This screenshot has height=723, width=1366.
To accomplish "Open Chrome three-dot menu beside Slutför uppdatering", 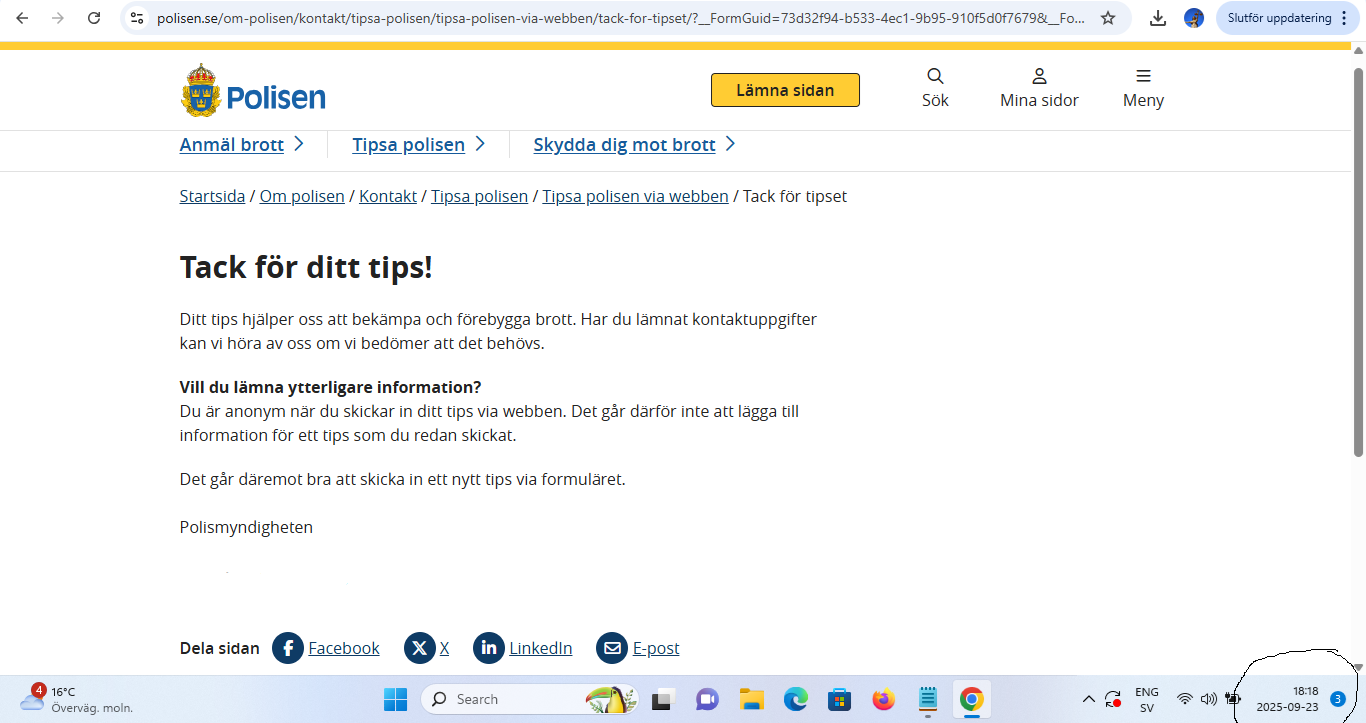I will point(1344,18).
